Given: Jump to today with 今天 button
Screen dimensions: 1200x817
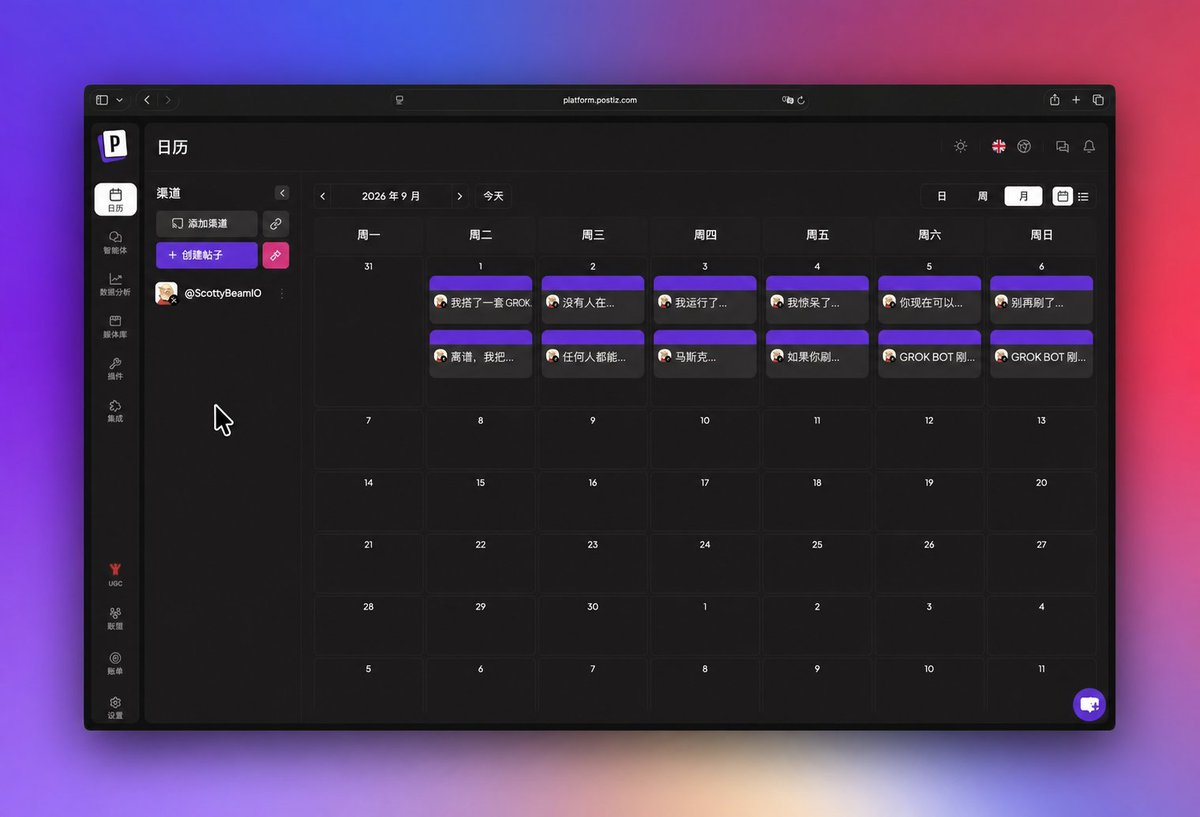Looking at the screenshot, I should [x=493, y=196].
